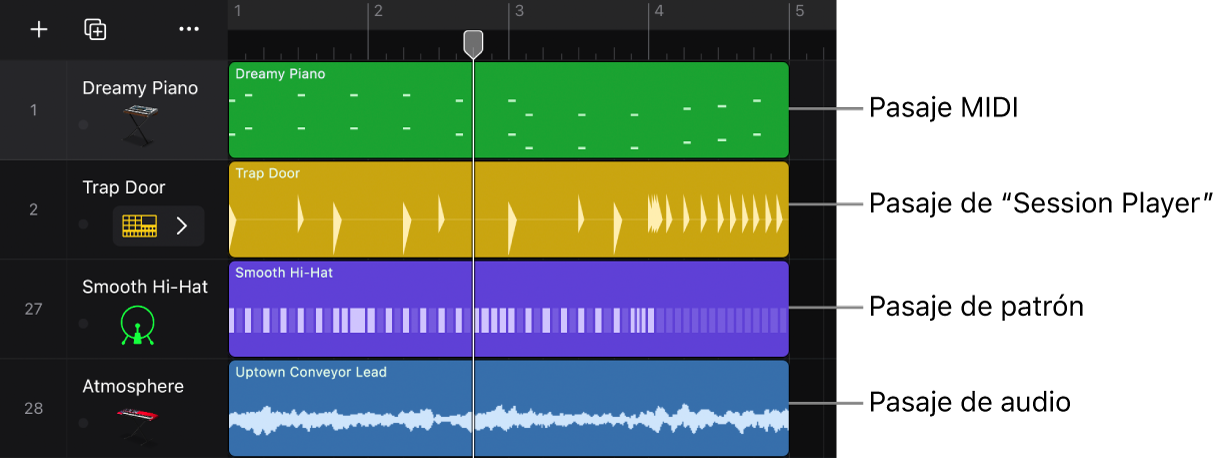1224x458 pixels.
Task: Select the purple Smooth Hi-Hat pattern region
Action: 509,309
